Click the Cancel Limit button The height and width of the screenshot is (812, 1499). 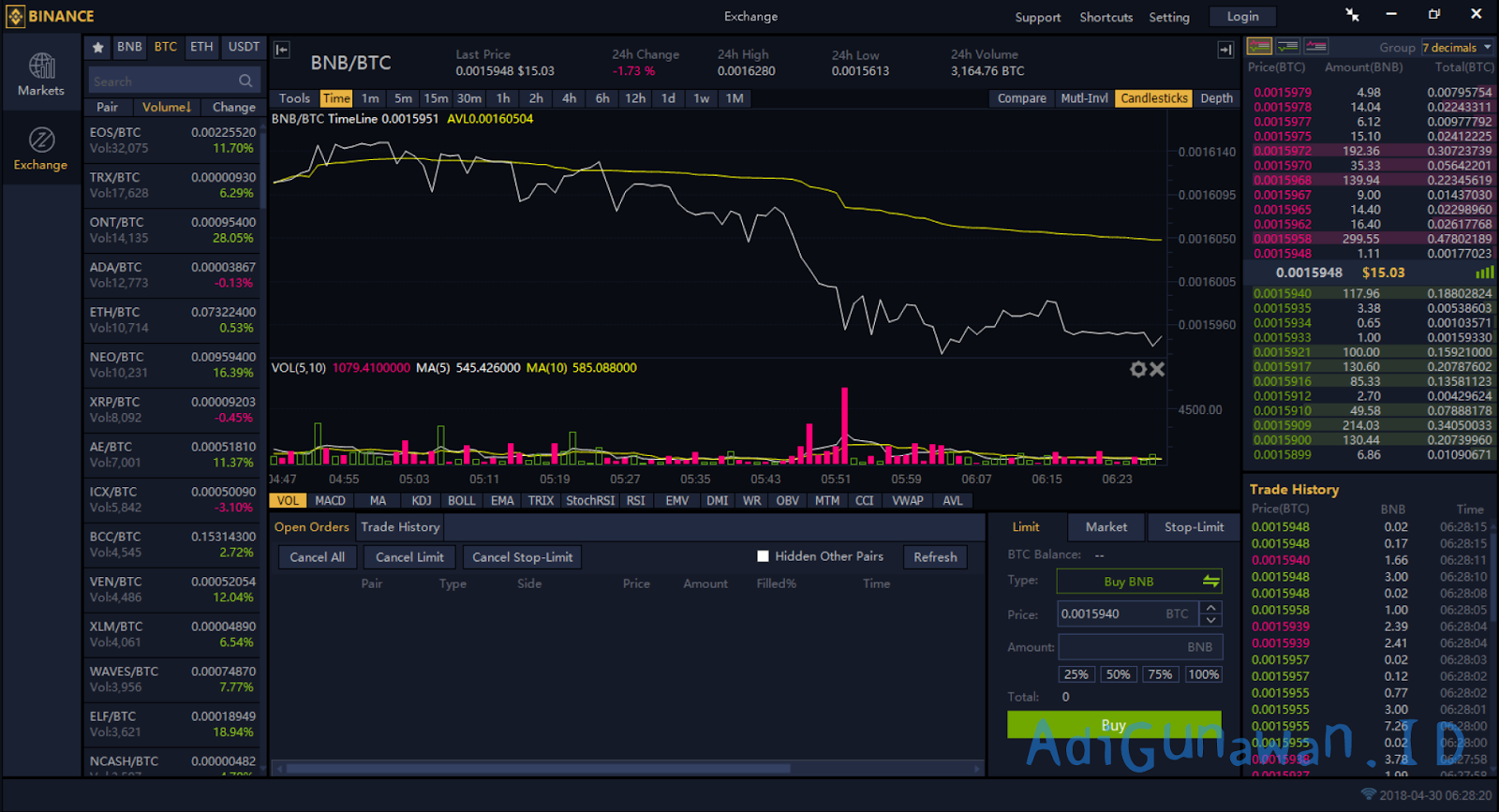tap(409, 557)
